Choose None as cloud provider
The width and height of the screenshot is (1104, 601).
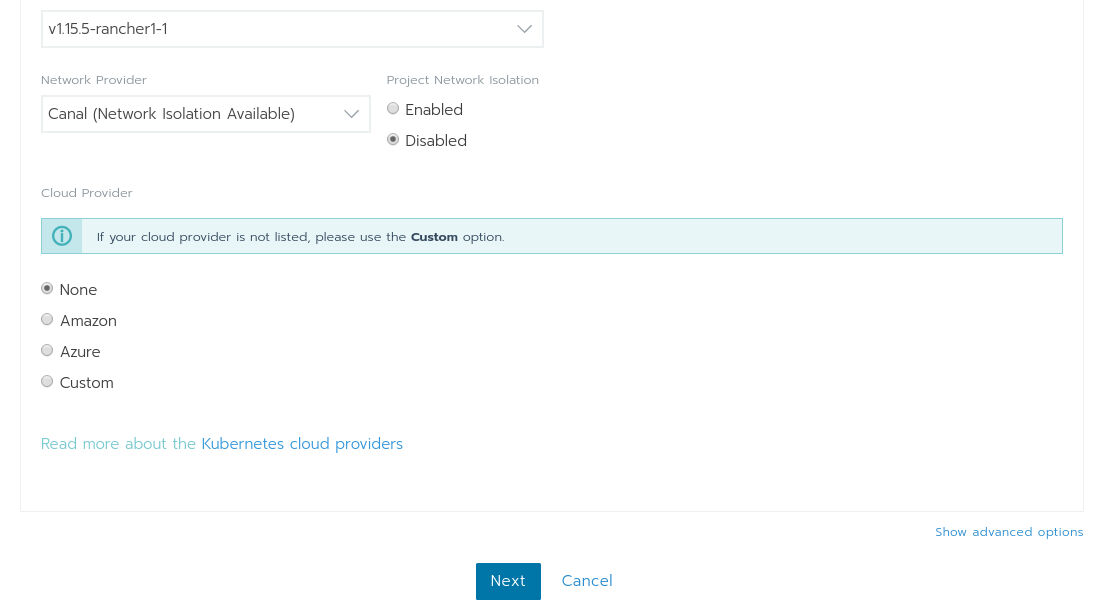(47, 289)
